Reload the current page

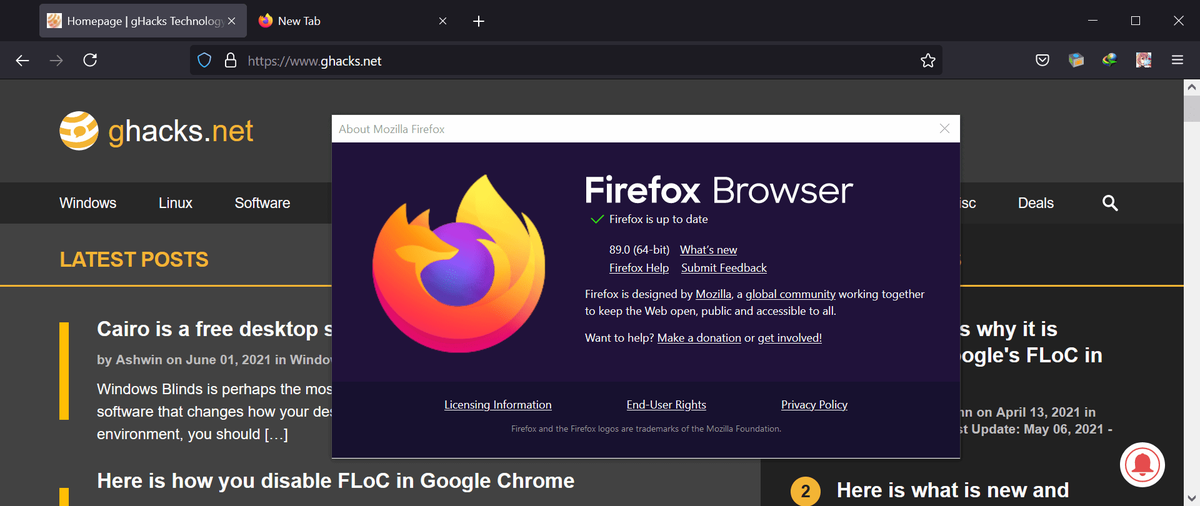90,61
